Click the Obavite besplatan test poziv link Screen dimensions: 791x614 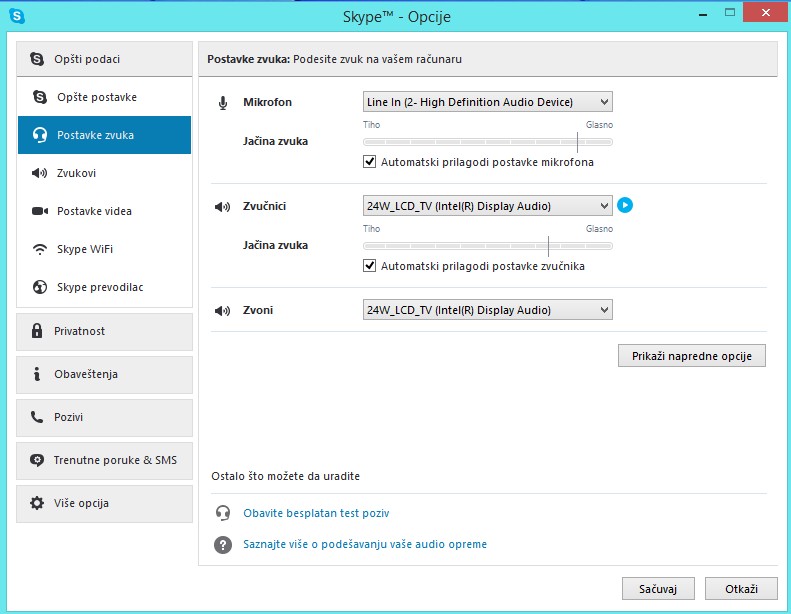tap(316, 513)
